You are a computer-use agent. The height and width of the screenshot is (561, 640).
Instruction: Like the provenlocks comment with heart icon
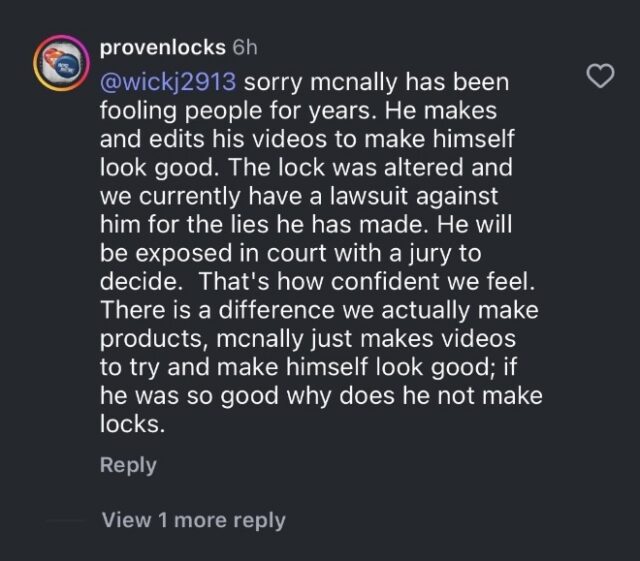(598, 76)
